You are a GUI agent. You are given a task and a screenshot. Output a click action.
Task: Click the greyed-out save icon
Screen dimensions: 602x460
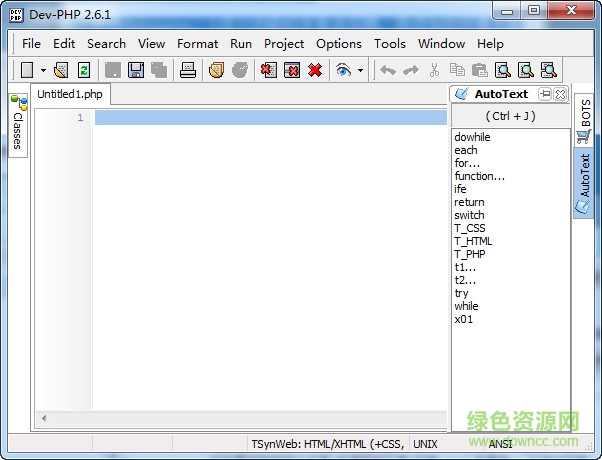113,70
